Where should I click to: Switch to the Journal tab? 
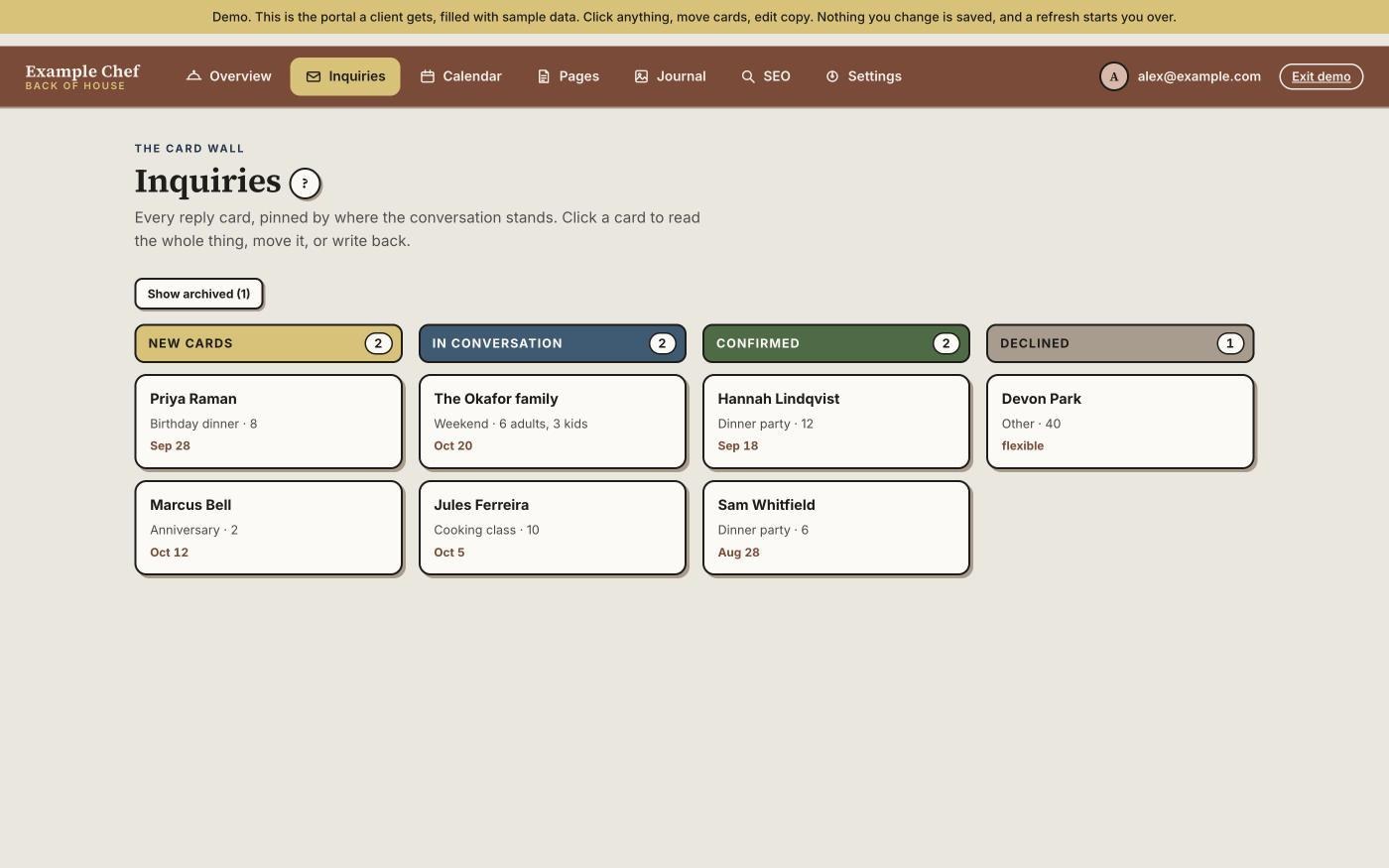pos(670,76)
